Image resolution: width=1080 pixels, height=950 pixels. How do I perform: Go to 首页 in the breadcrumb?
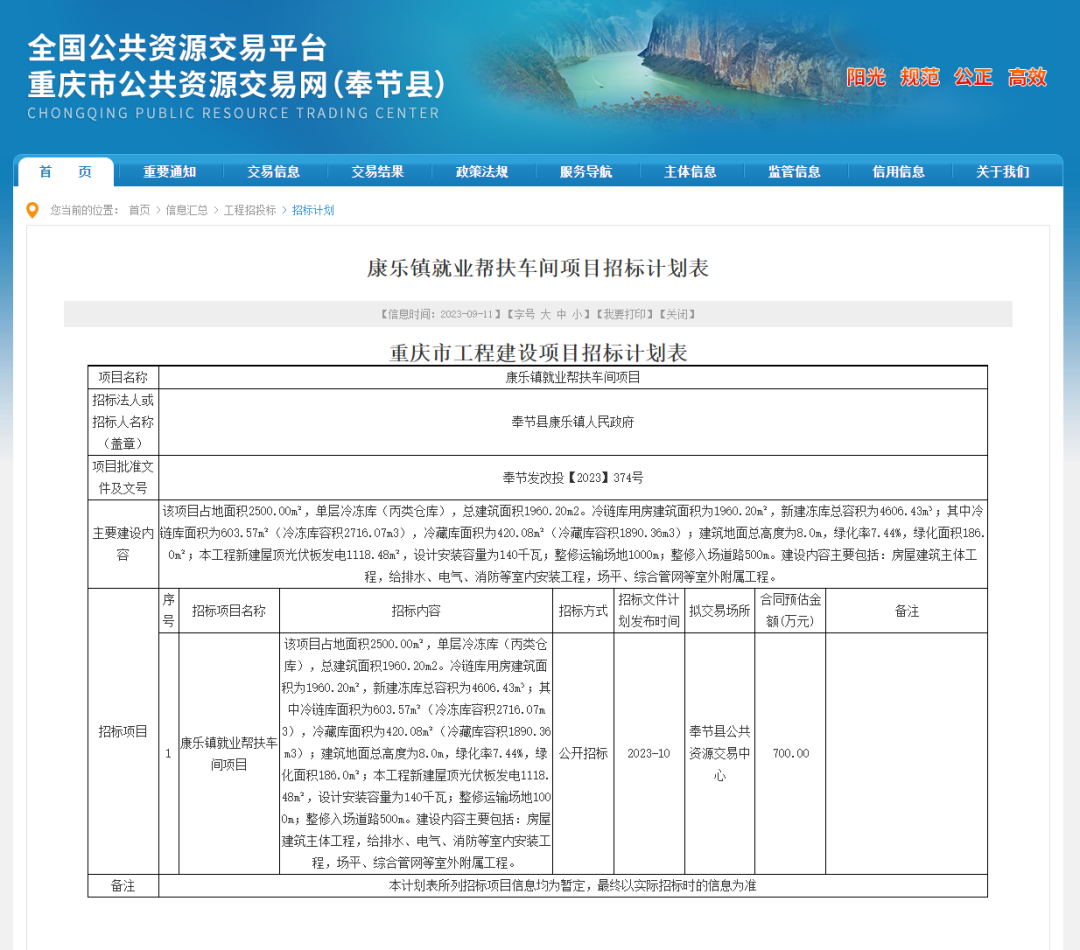[x=139, y=210]
